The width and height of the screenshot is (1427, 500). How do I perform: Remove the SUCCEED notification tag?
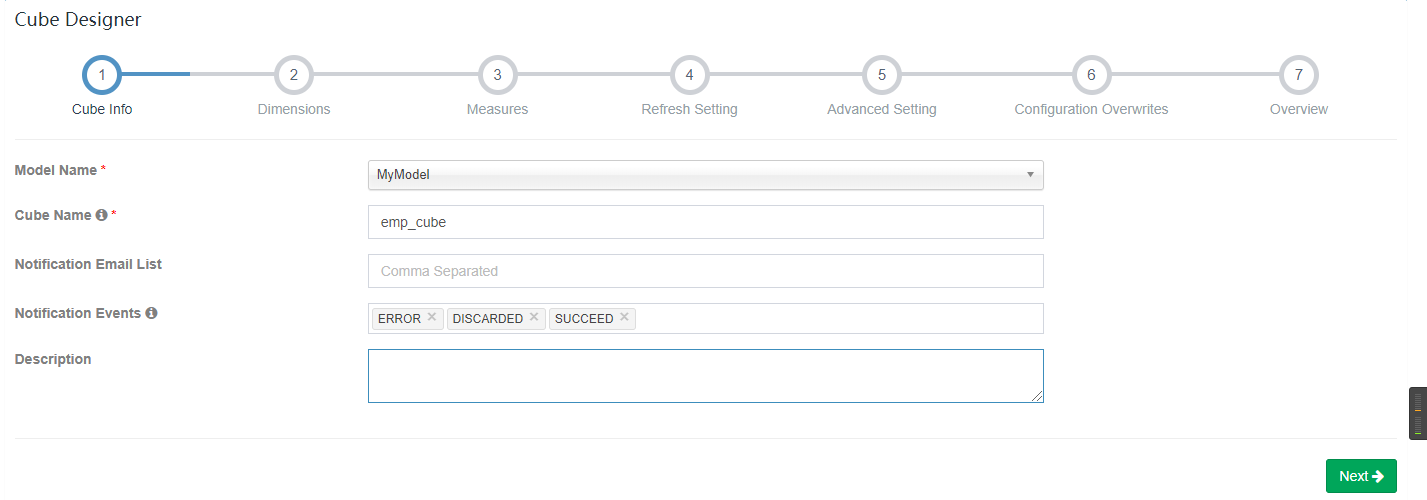[x=624, y=317]
